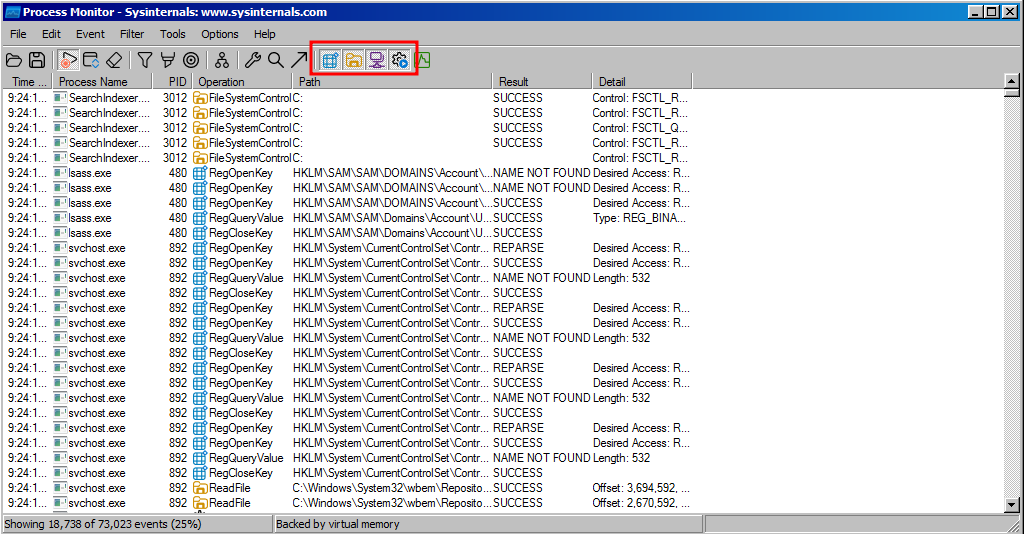Click the Path column header
The height and width of the screenshot is (534, 1024).
392,82
